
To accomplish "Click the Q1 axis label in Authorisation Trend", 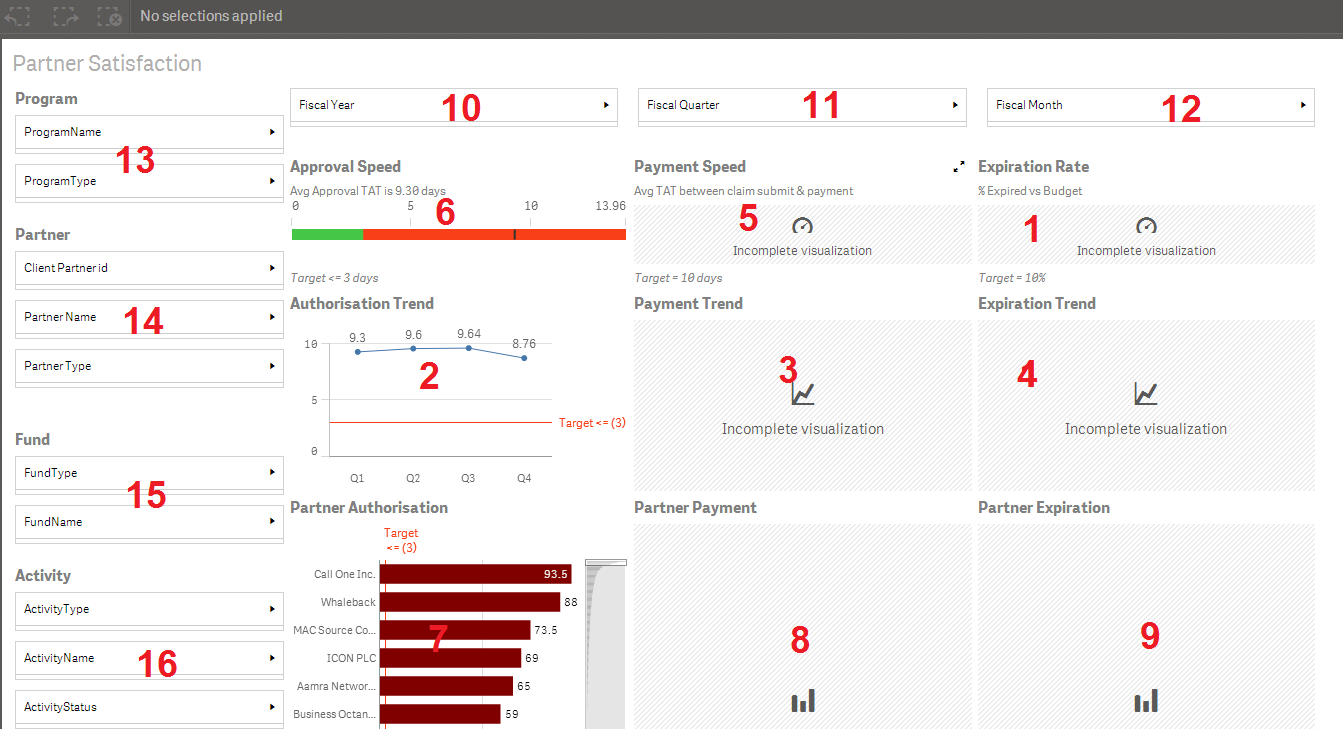I will click(x=357, y=479).
